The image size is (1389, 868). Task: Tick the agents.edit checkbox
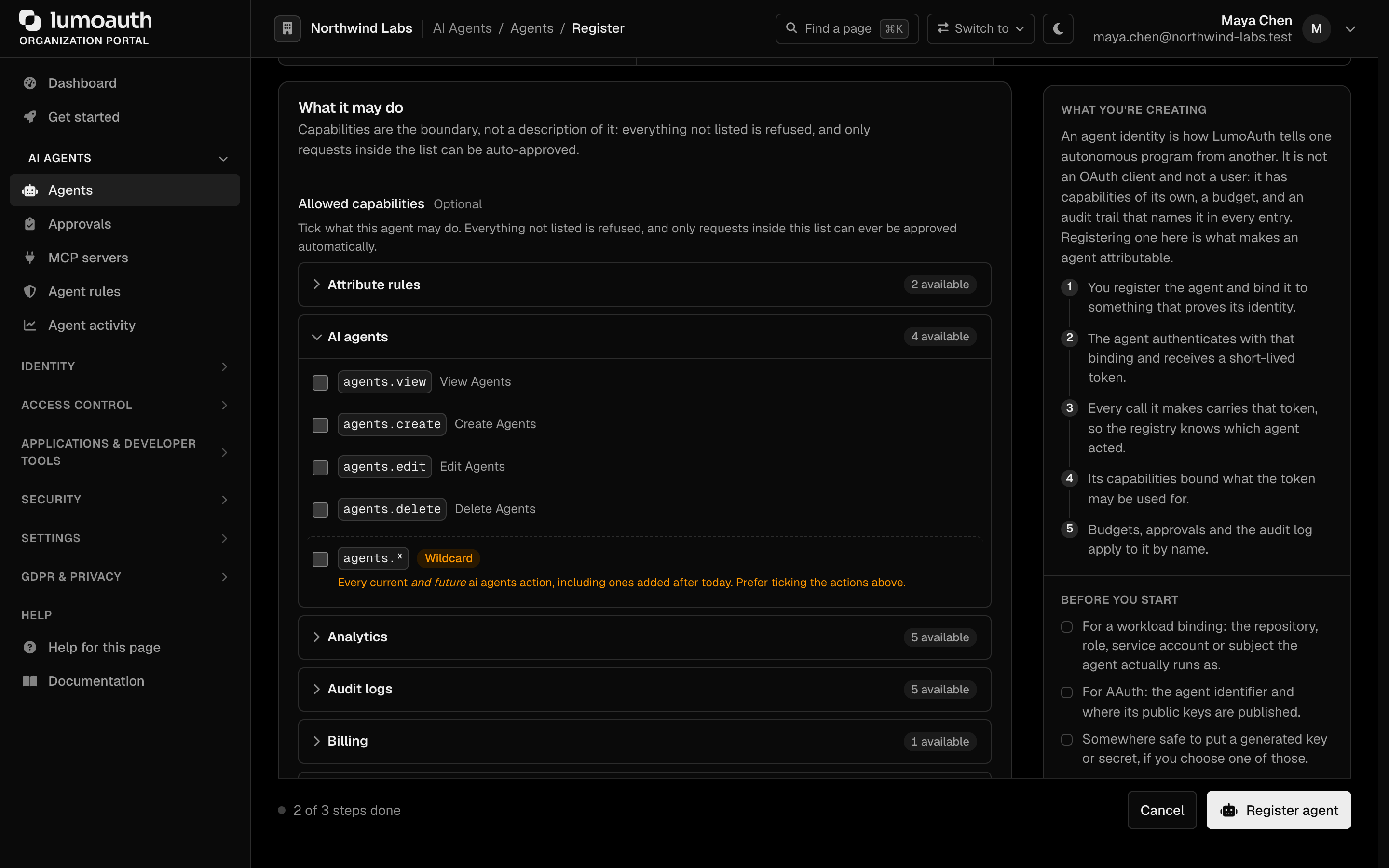pos(320,467)
